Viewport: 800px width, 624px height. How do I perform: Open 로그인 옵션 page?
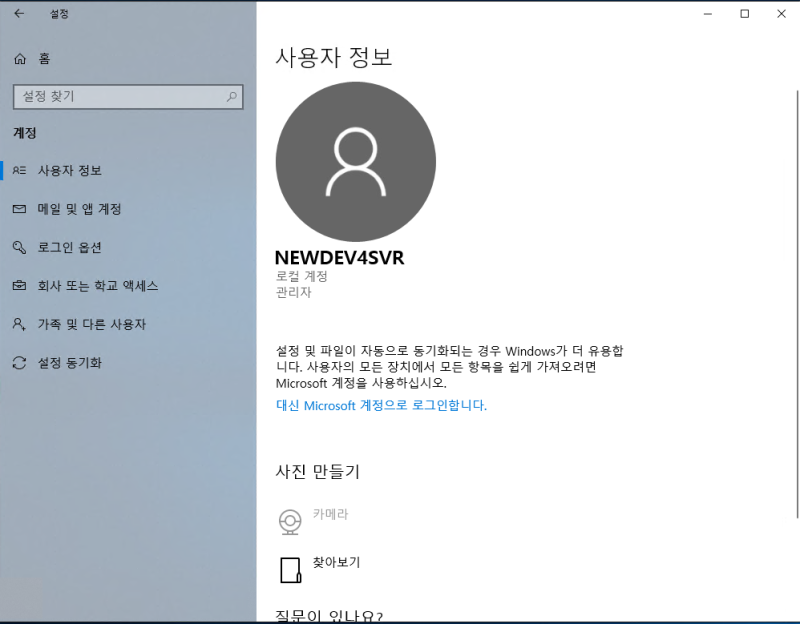point(69,247)
